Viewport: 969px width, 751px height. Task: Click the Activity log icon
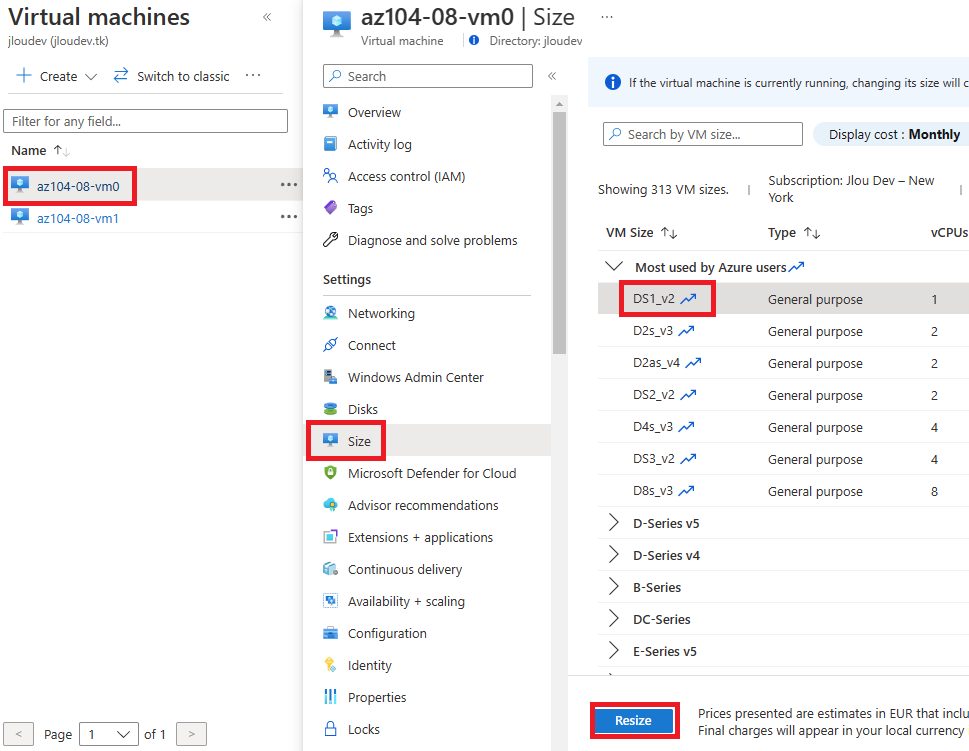click(331, 144)
